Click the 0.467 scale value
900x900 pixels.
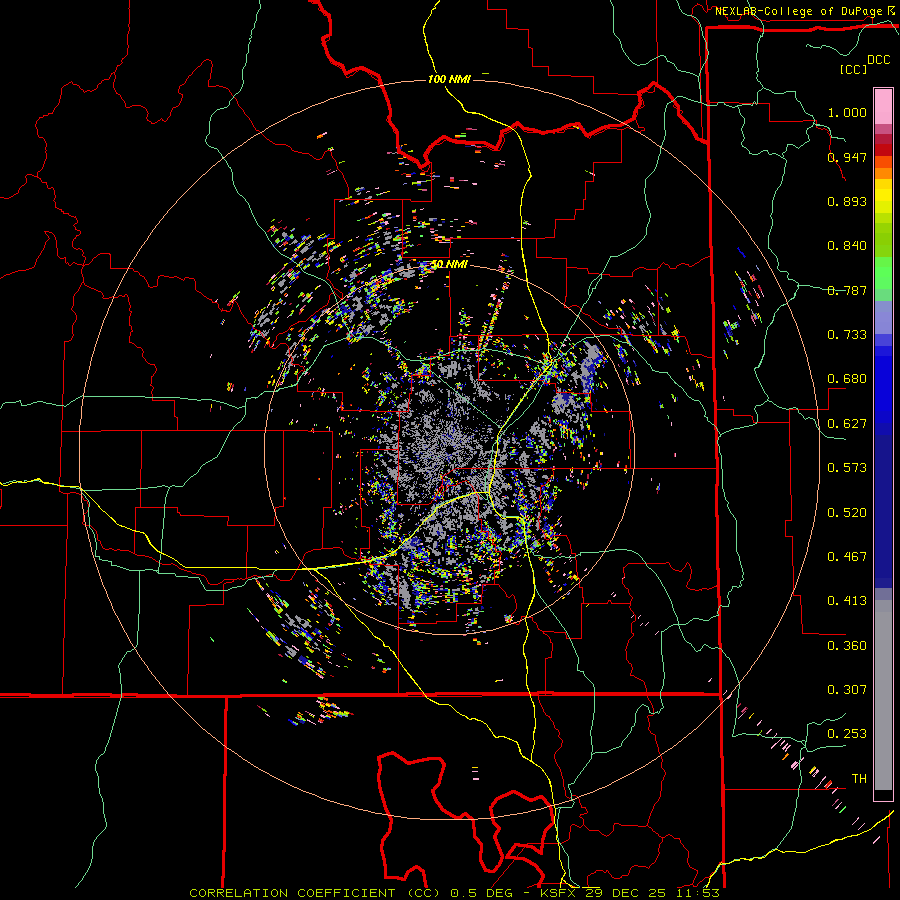[847, 557]
